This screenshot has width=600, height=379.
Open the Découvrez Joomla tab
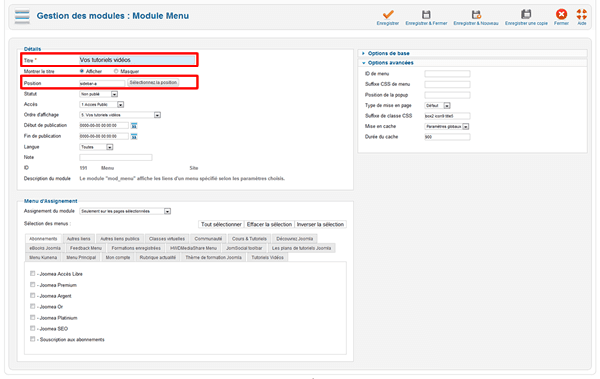(295, 239)
